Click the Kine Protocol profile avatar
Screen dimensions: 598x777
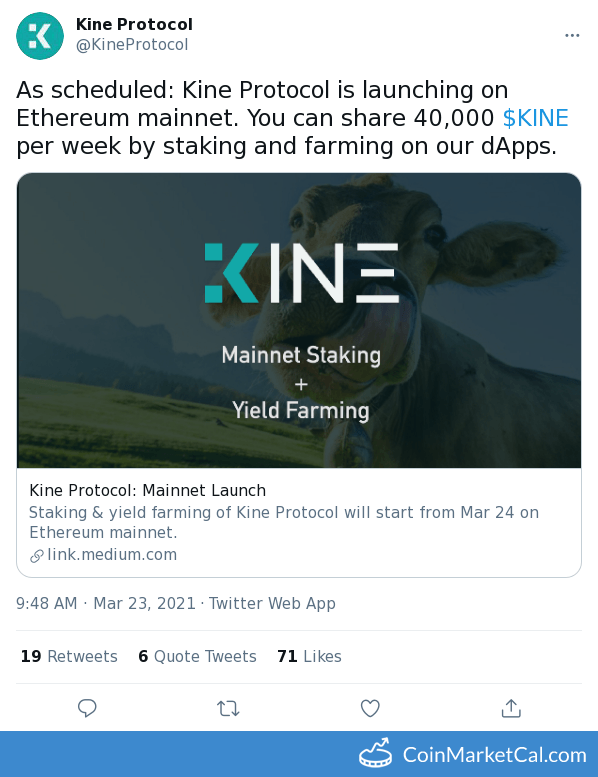(x=40, y=36)
